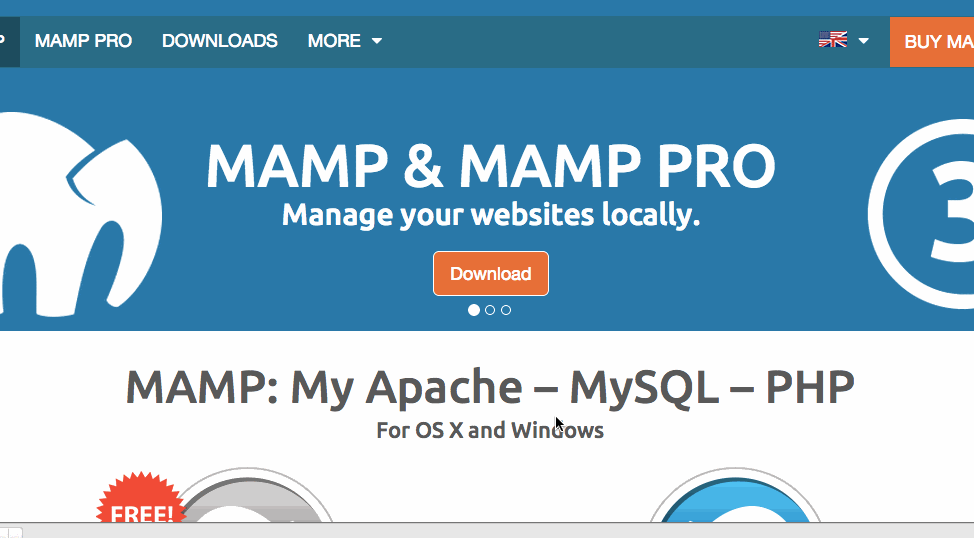Click the 'For OS X and Windows' subheading
This screenshot has width=974, height=538.
pos(490,430)
